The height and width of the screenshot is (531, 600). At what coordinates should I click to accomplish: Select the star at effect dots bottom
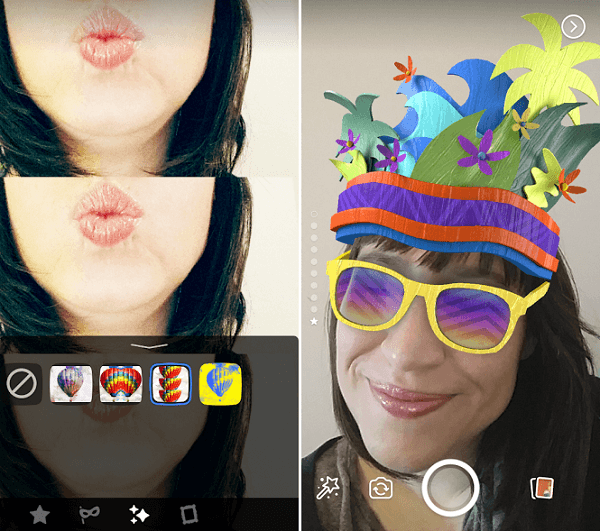click(314, 321)
